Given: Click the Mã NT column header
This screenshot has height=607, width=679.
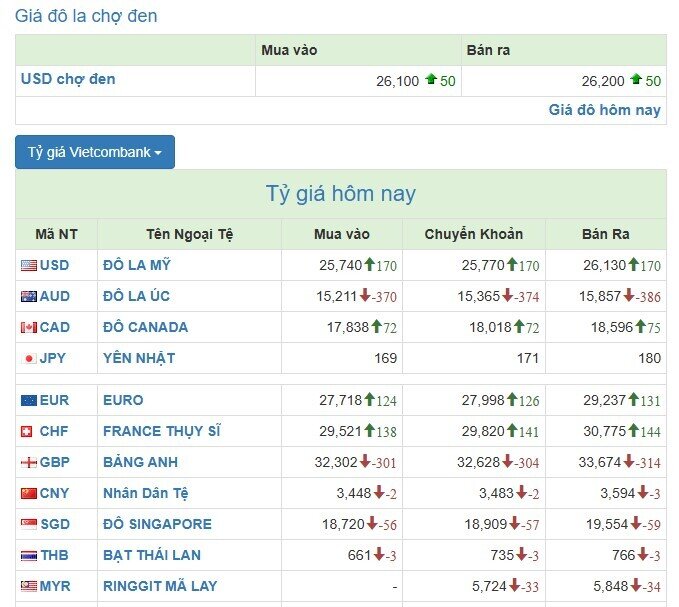Looking at the screenshot, I should (x=56, y=234).
